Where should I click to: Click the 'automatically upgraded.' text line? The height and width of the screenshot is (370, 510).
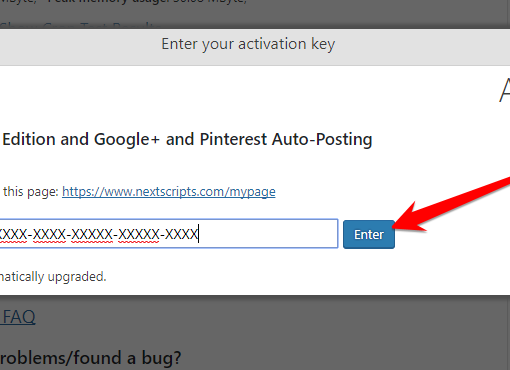[53, 277]
